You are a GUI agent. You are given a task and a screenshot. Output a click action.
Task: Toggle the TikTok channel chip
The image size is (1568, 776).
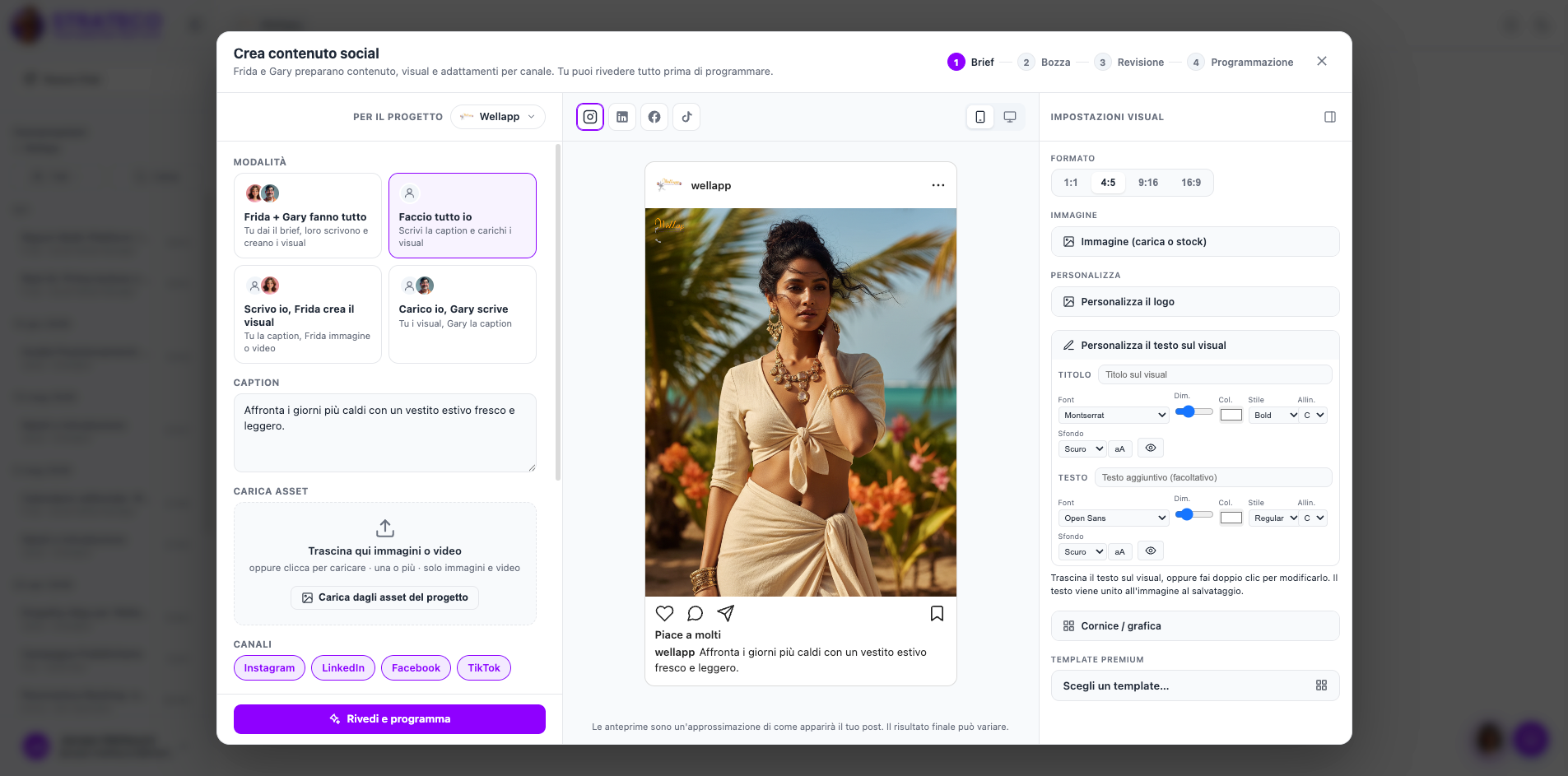(484, 668)
